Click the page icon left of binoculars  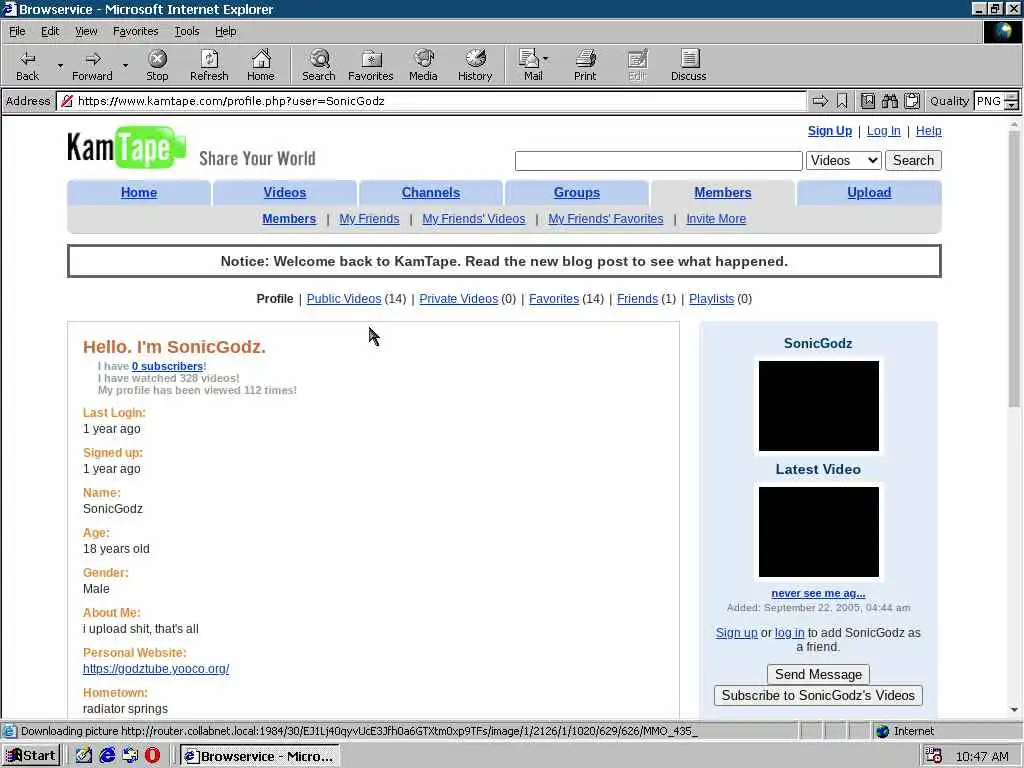pos(867,101)
